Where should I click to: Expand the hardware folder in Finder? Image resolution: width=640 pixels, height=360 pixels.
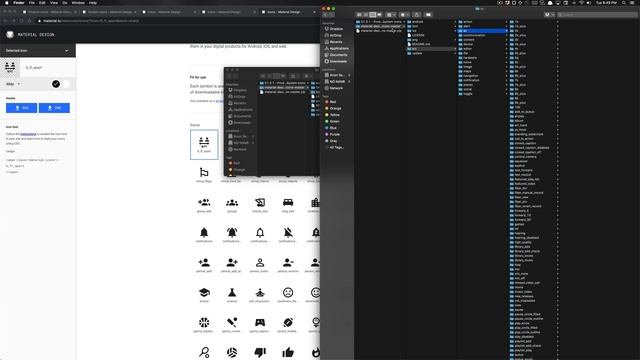[507, 58]
